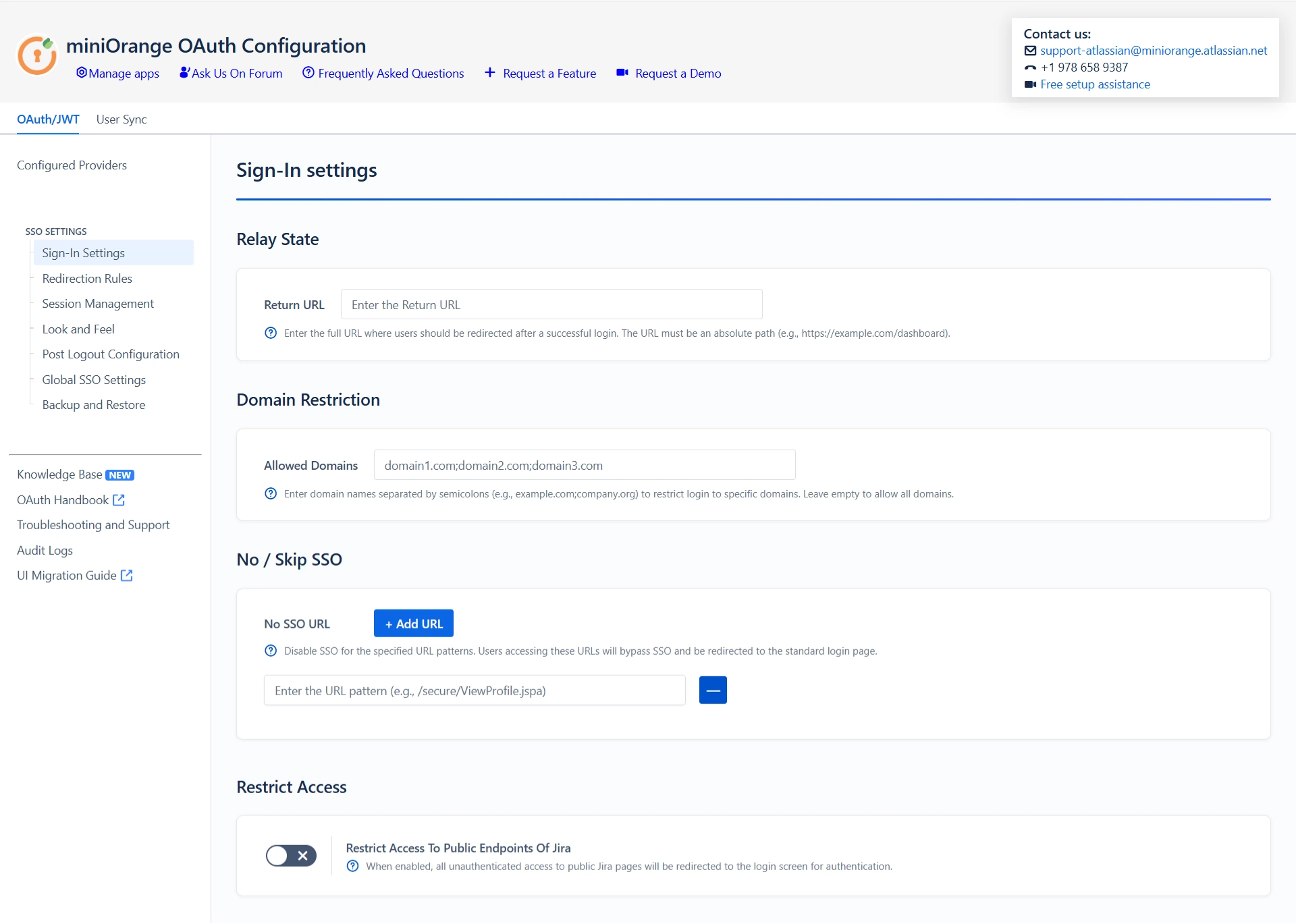1296x924 pixels.
Task: Select Session Management in sidebar
Action: click(98, 304)
